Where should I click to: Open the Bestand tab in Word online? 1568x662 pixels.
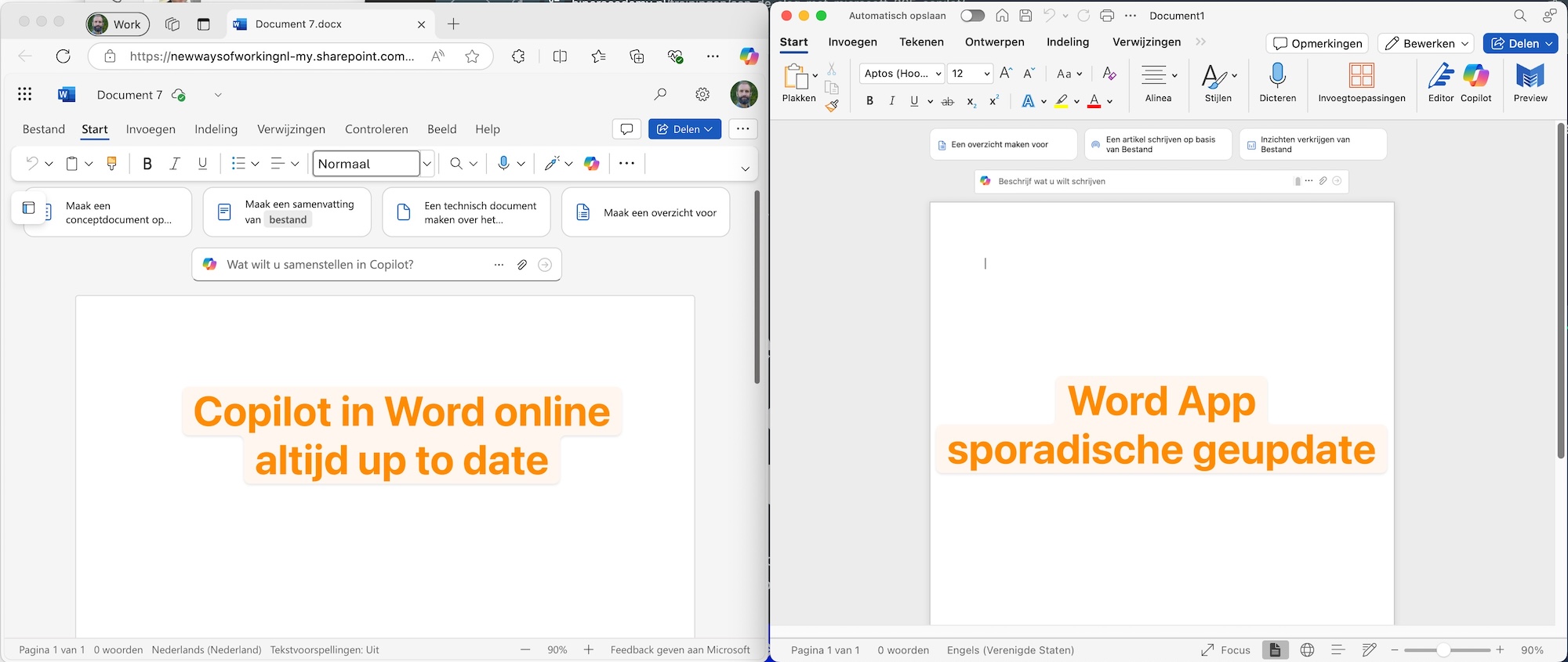click(44, 129)
